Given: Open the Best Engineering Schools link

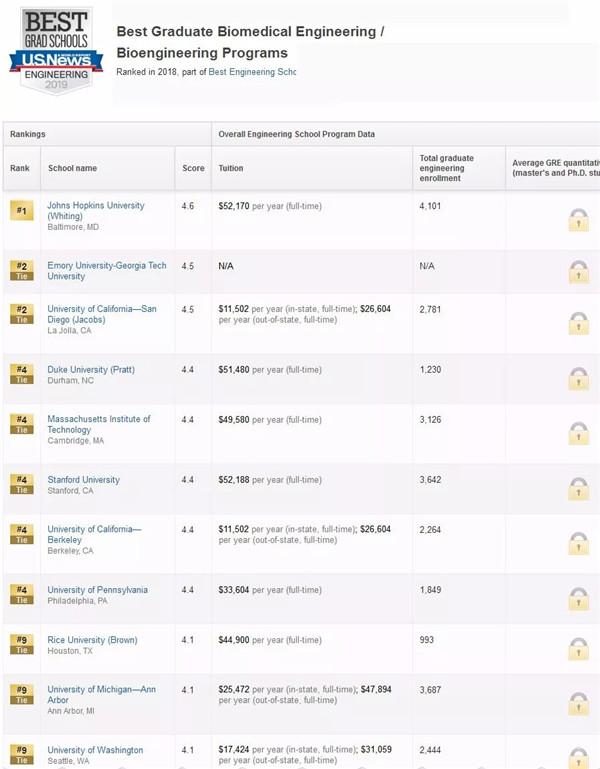Looking at the screenshot, I should coord(252,72).
